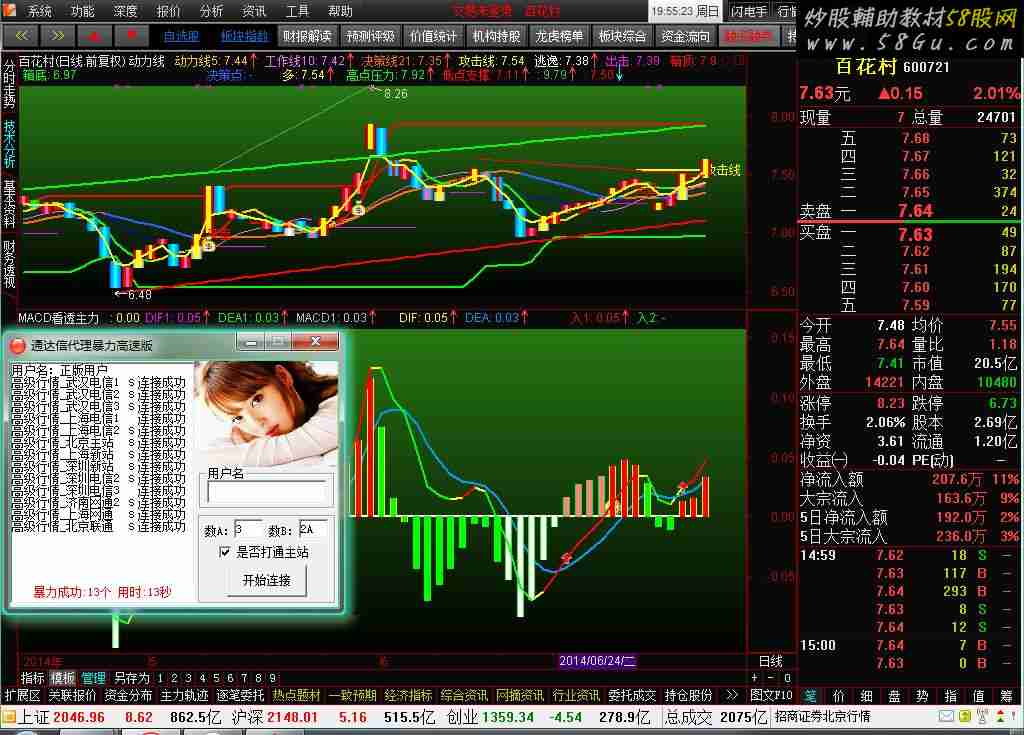This screenshot has width=1024, height=735.
Task: Open the 报价 menu
Action: (x=168, y=11)
